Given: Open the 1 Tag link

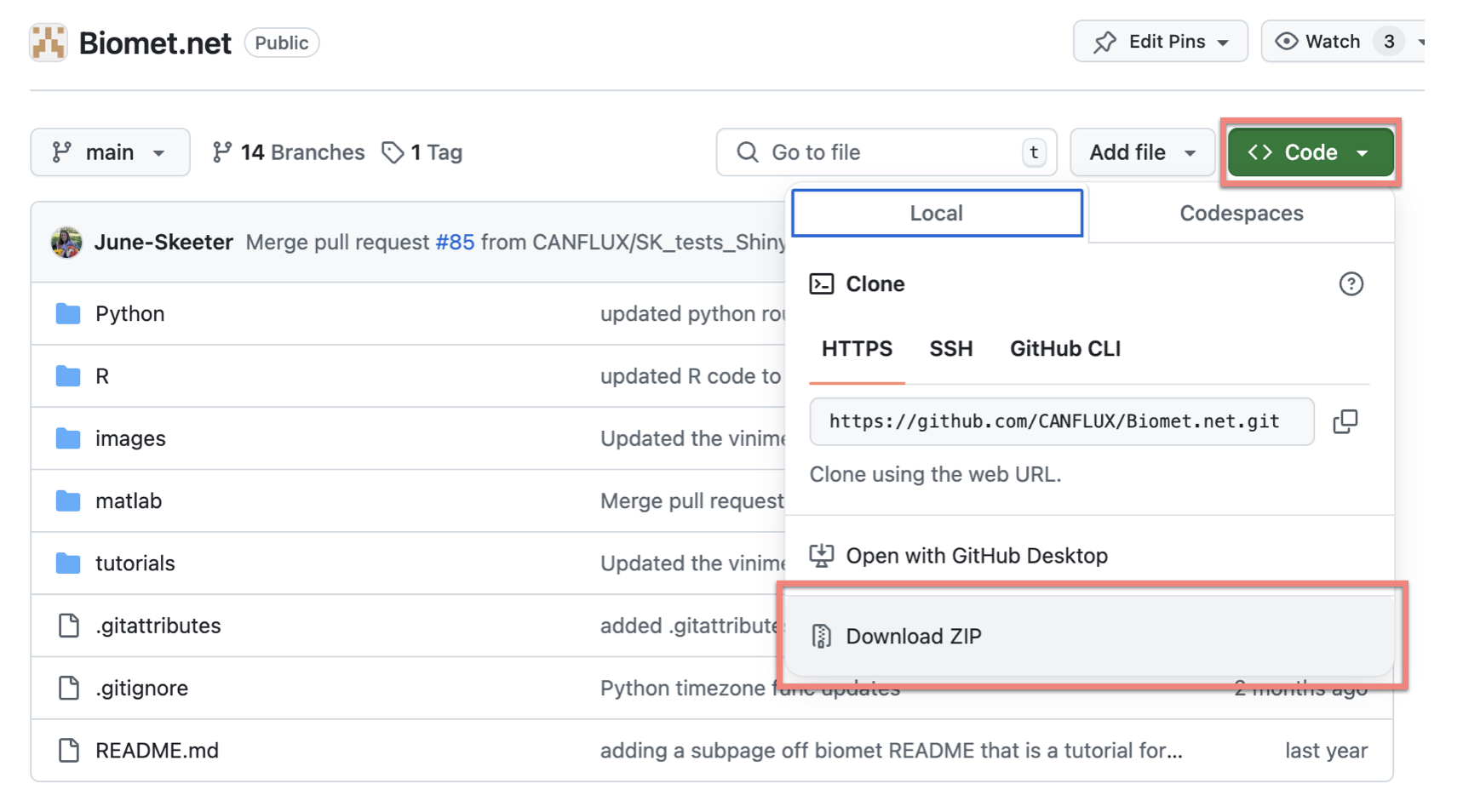Looking at the screenshot, I should pyautogui.click(x=422, y=152).
